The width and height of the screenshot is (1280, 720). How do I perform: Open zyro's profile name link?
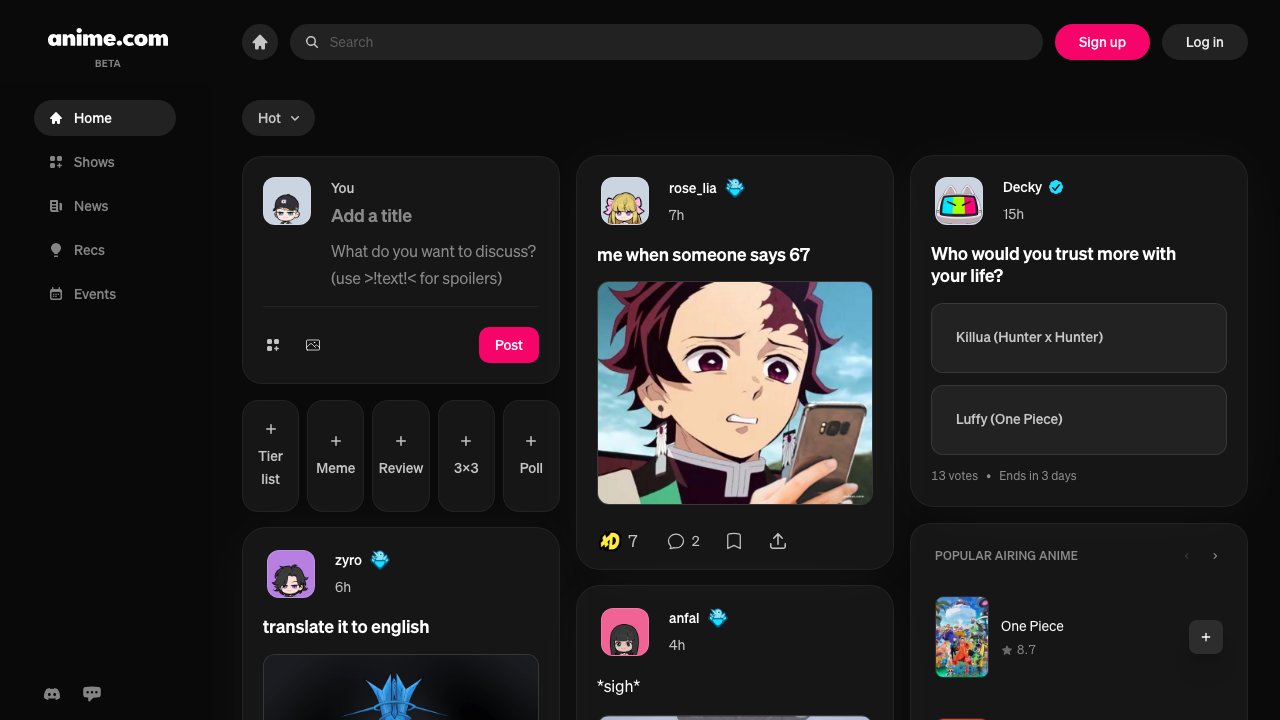click(348, 560)
